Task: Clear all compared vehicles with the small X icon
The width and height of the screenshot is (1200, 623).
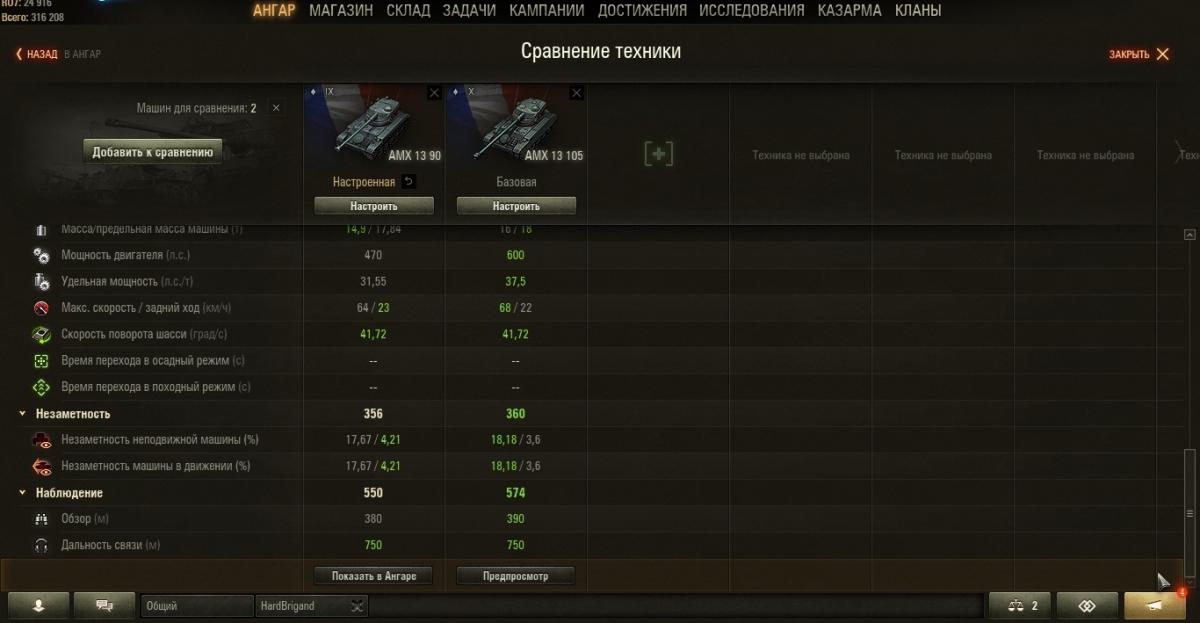Action: tap(277, 108)
